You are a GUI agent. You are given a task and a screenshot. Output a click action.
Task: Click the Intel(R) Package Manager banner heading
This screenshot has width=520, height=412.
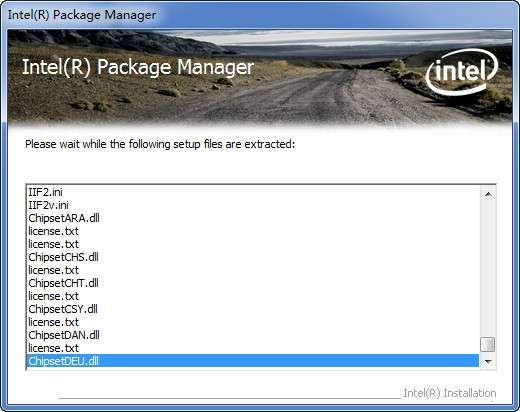pos(138,68)
